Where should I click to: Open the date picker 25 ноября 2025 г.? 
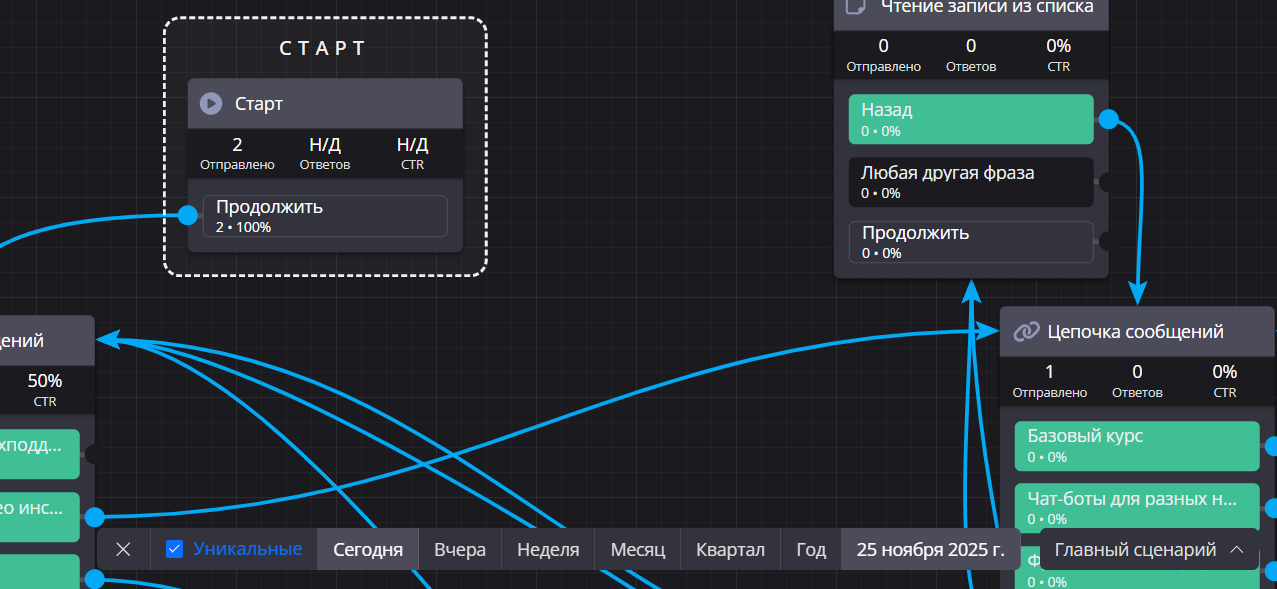930,549
